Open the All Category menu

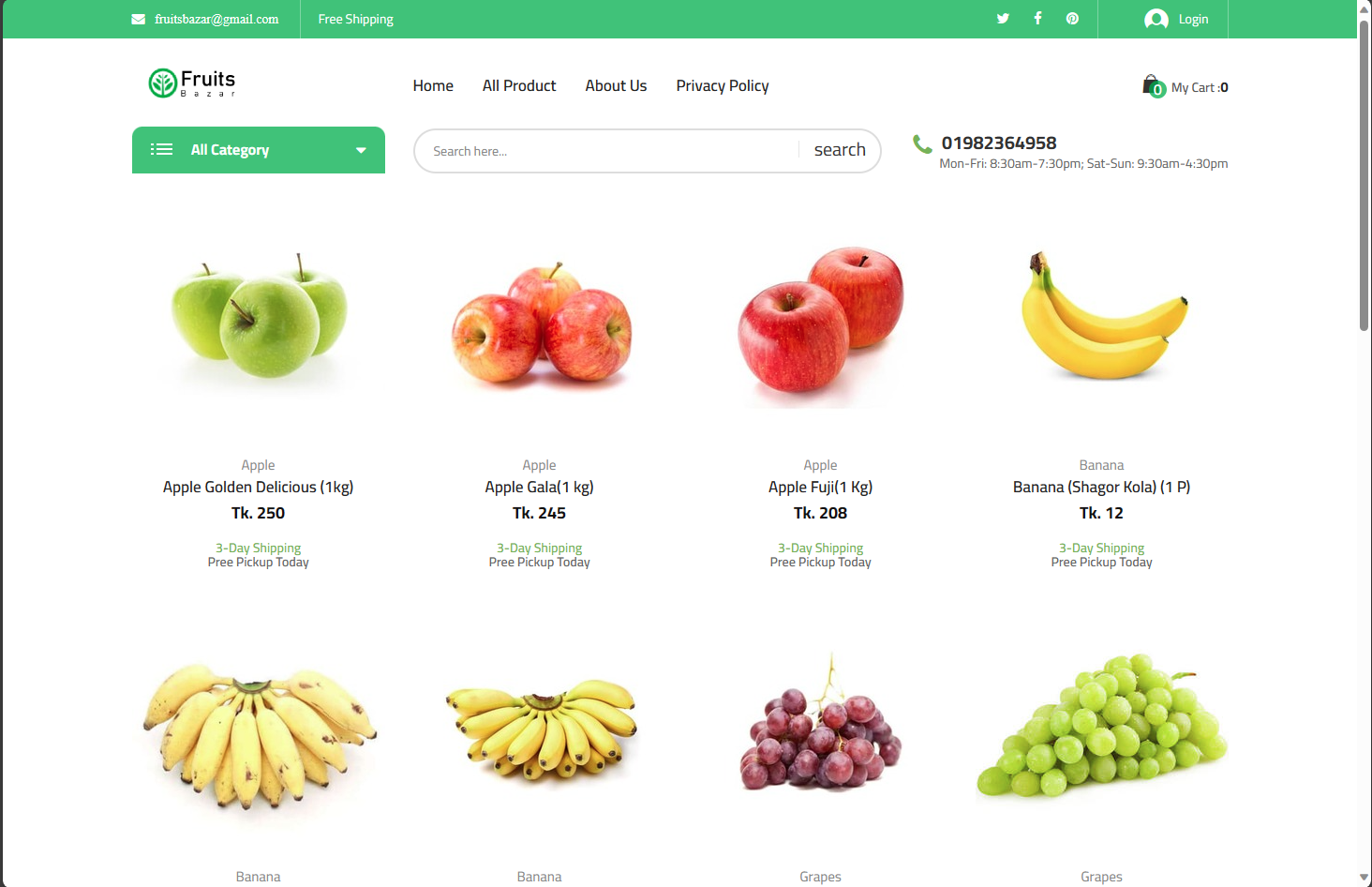click(x=259, y=150)
